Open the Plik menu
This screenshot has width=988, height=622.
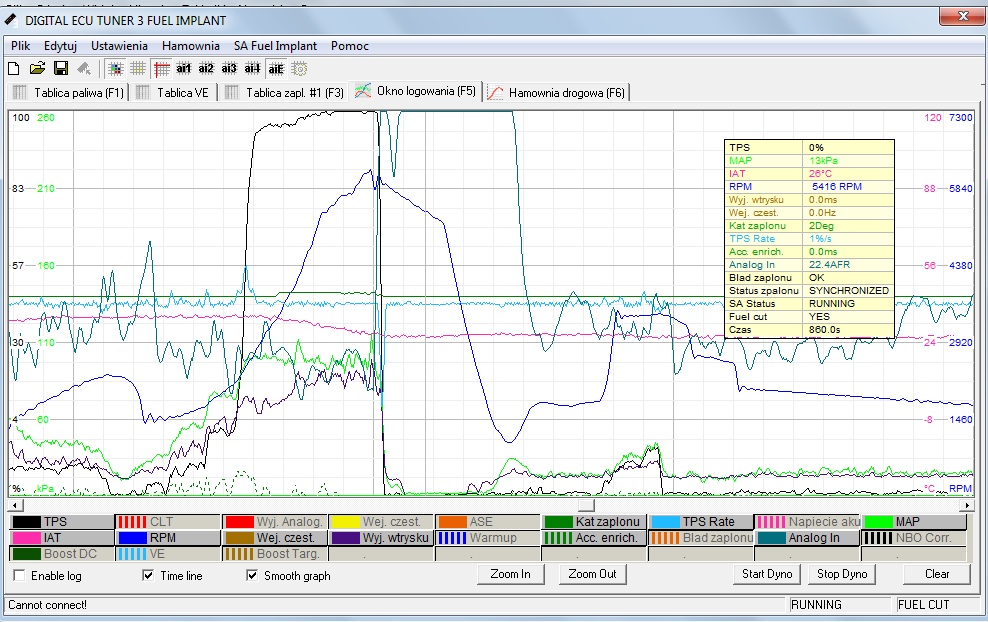(21, 46)
